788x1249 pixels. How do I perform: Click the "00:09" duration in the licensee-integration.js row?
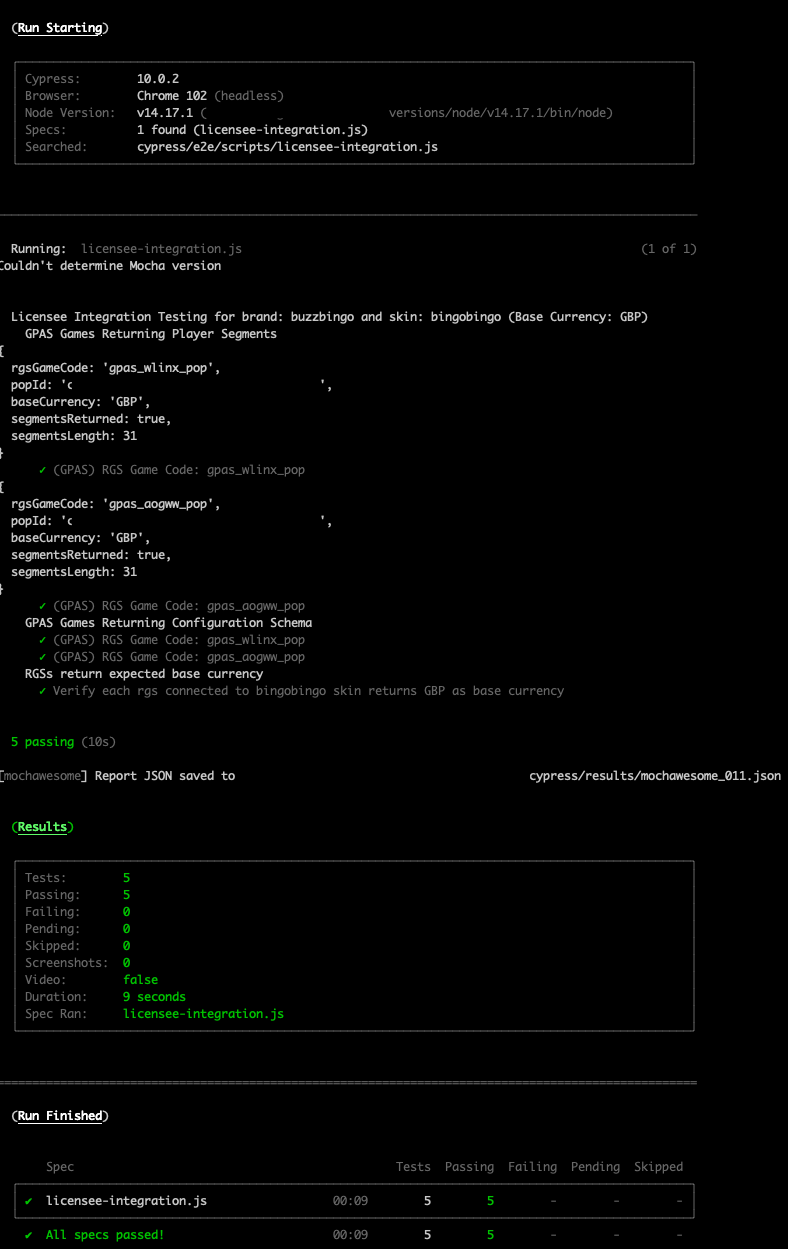tap(350, 1200)
